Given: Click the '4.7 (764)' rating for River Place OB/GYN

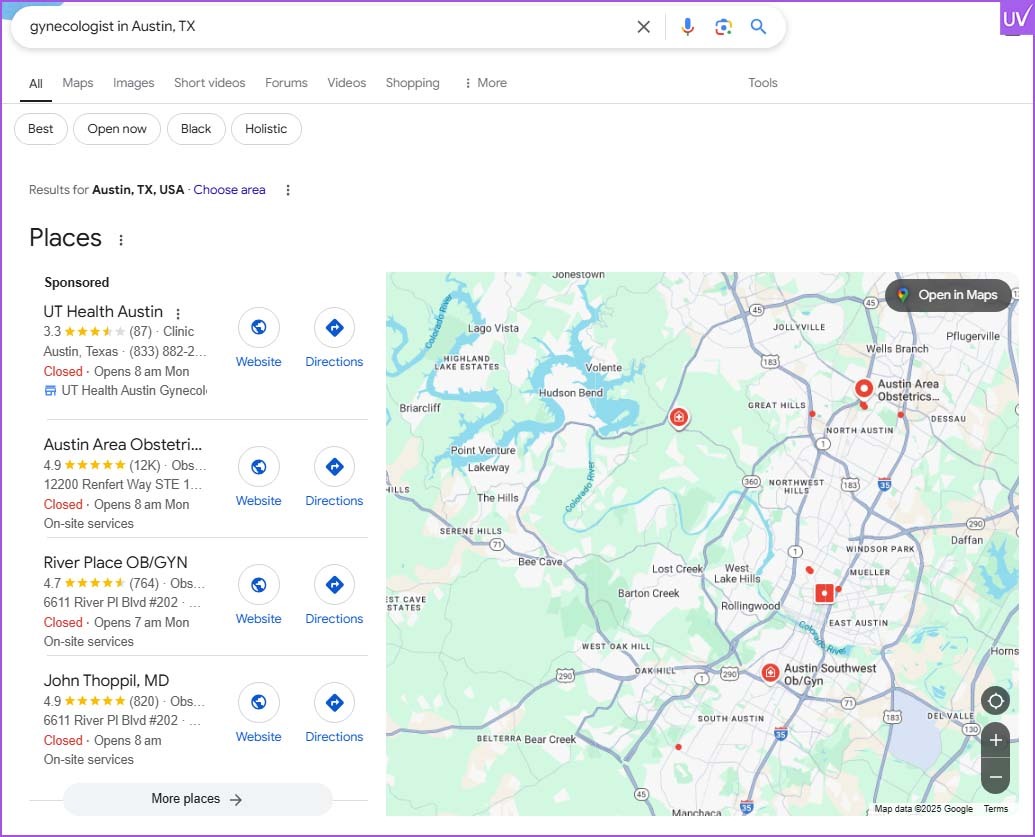Looking at the screenshot, I should 101,584.
